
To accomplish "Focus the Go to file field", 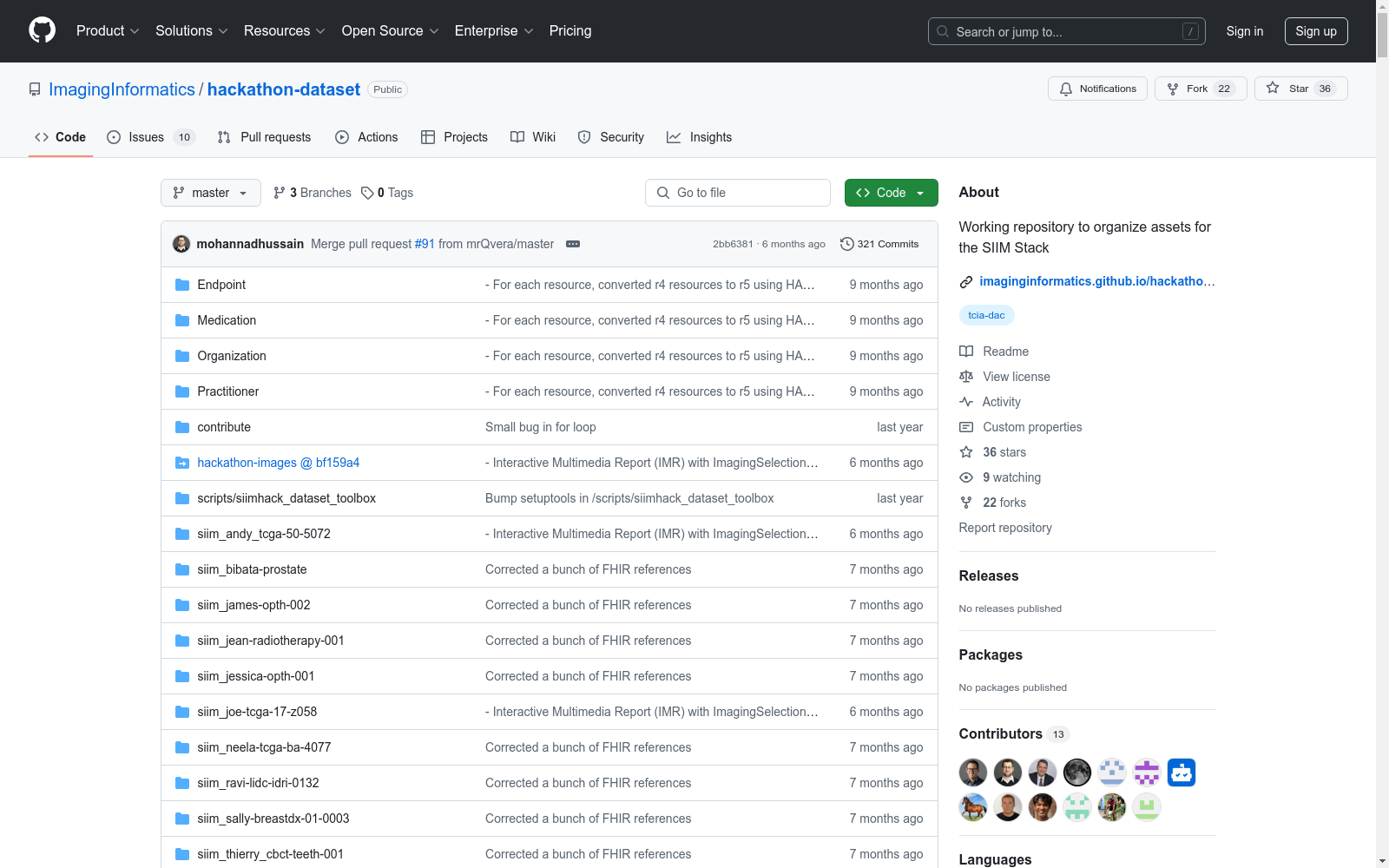I will click(738, 193).
